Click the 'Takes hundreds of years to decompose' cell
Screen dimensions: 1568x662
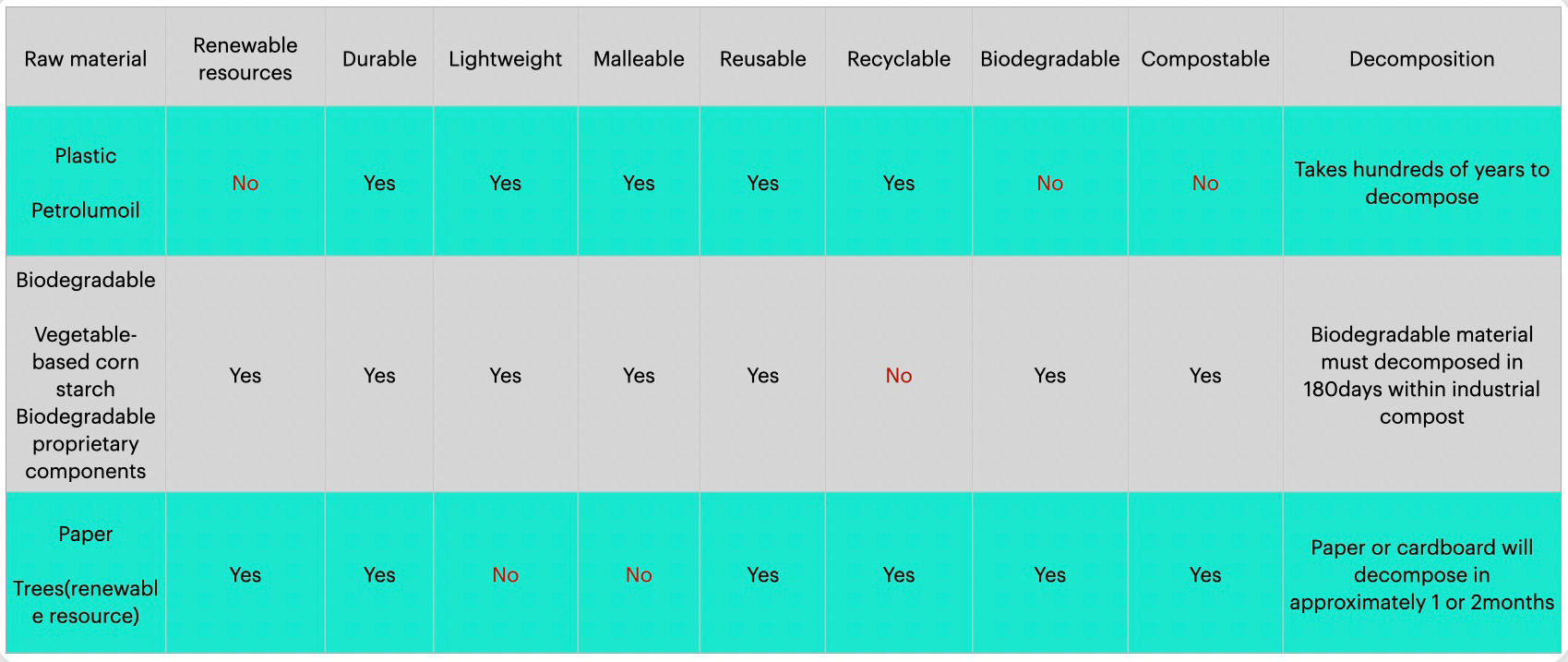click(x=1422, y=182)
